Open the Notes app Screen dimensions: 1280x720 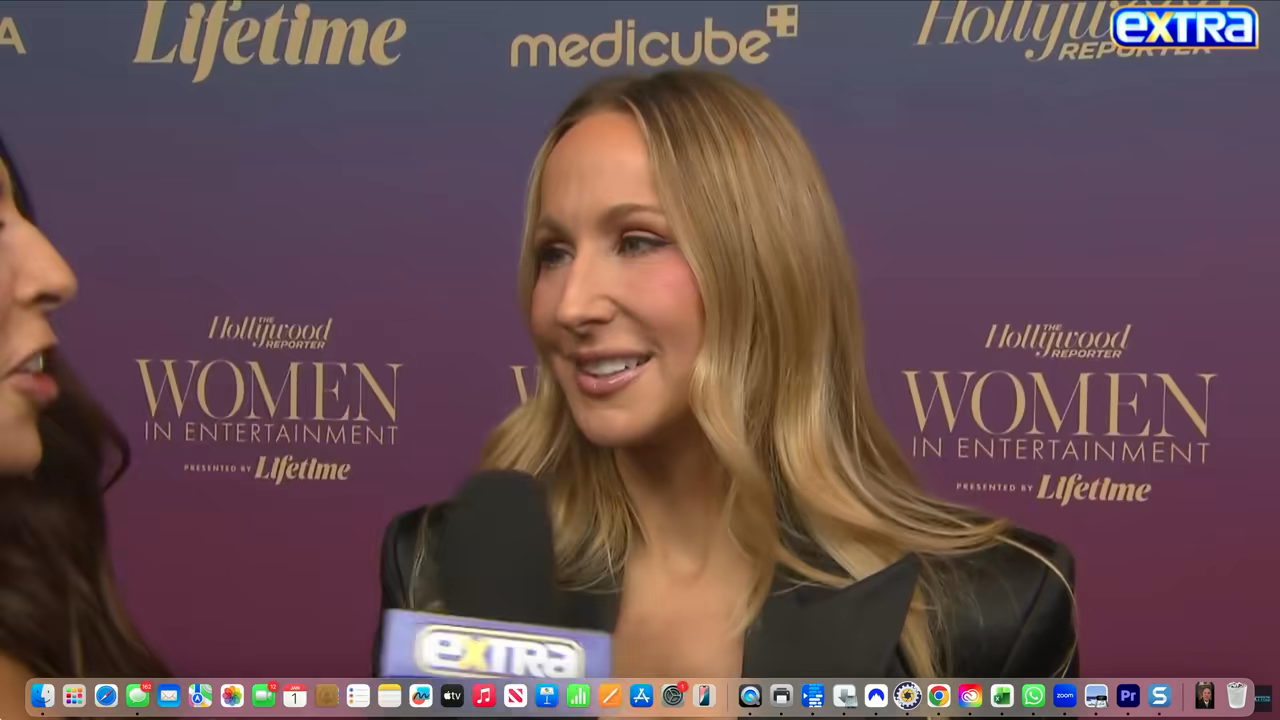390,696
